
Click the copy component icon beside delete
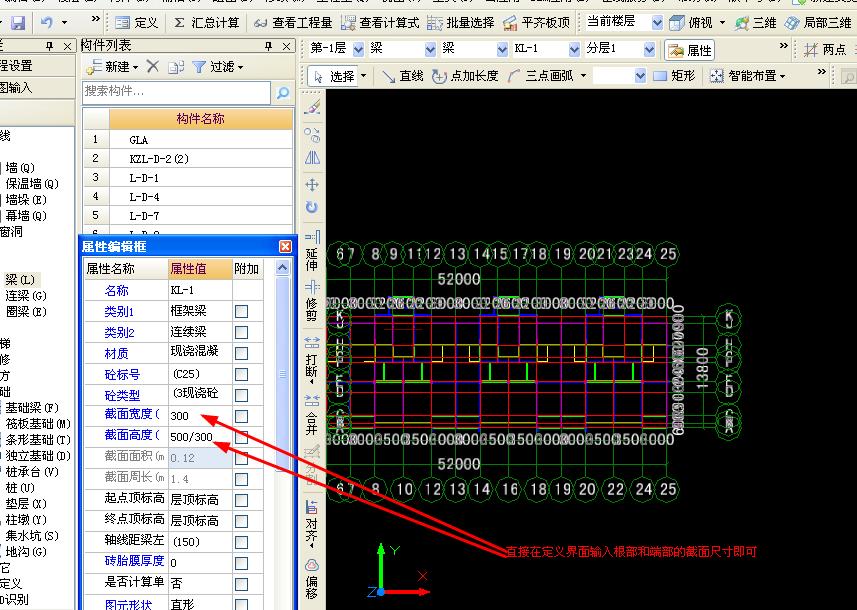tap(175, 67)
